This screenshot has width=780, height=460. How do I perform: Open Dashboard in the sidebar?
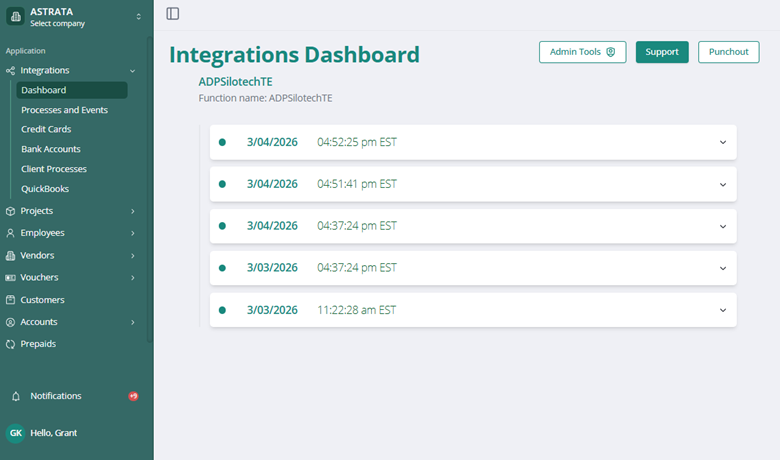pyautogui.click(x=72, y=90)
